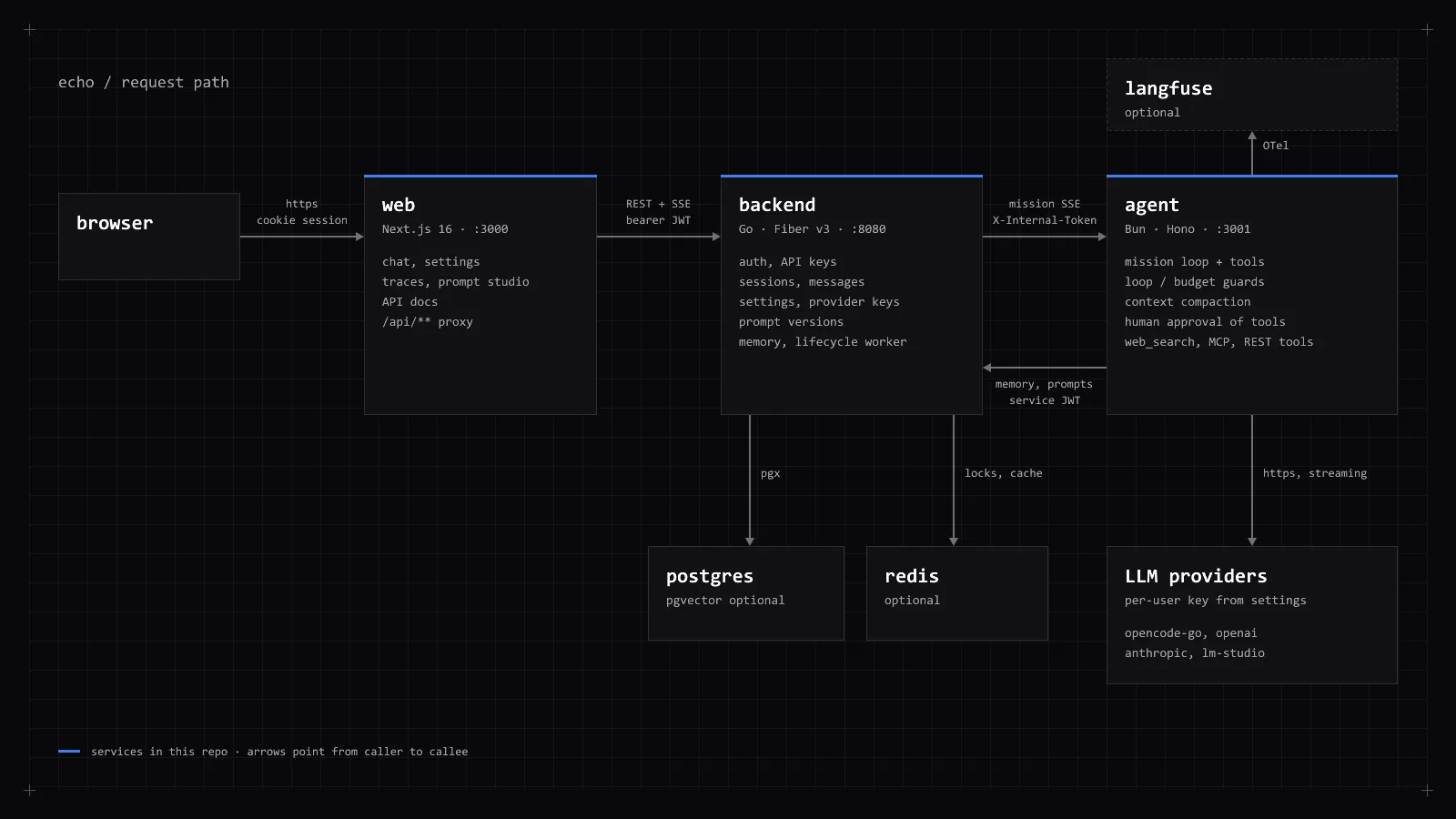The image size is (1456, 819).
Task: Click 'opencode-go, openai' line
Action: (x=1191, y=633)
